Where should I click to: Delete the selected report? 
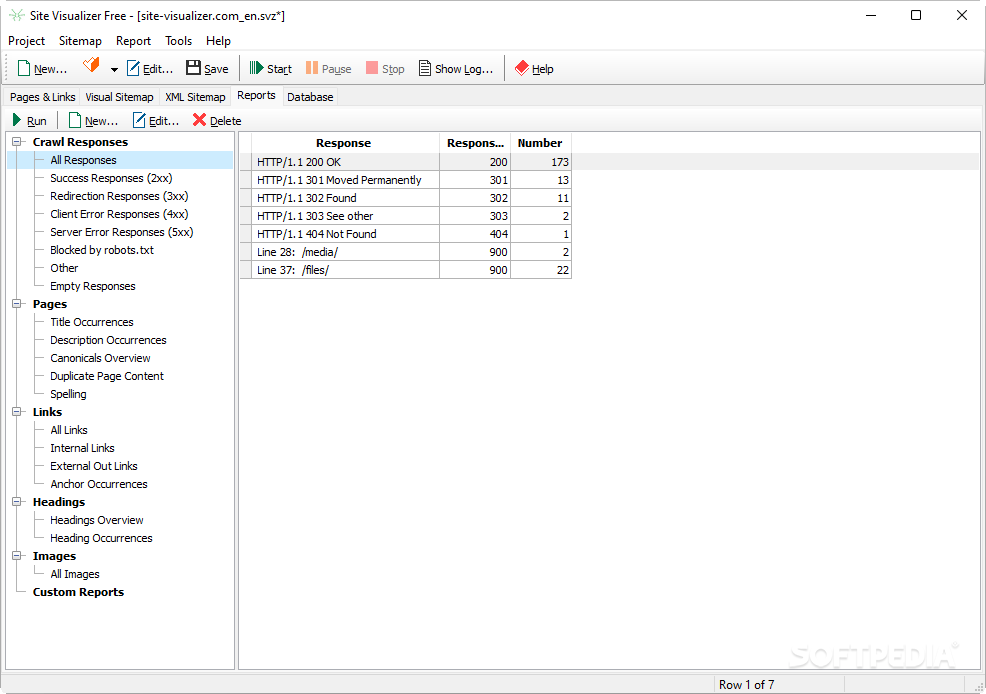tap(217, 121)
